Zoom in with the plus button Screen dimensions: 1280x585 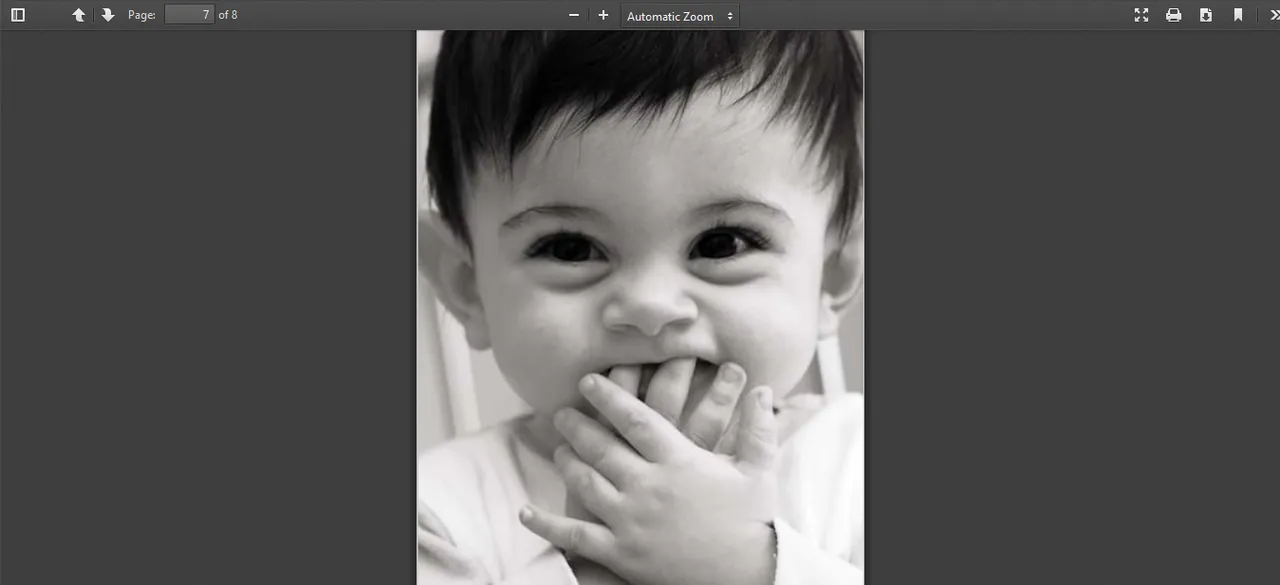[603, 15]
